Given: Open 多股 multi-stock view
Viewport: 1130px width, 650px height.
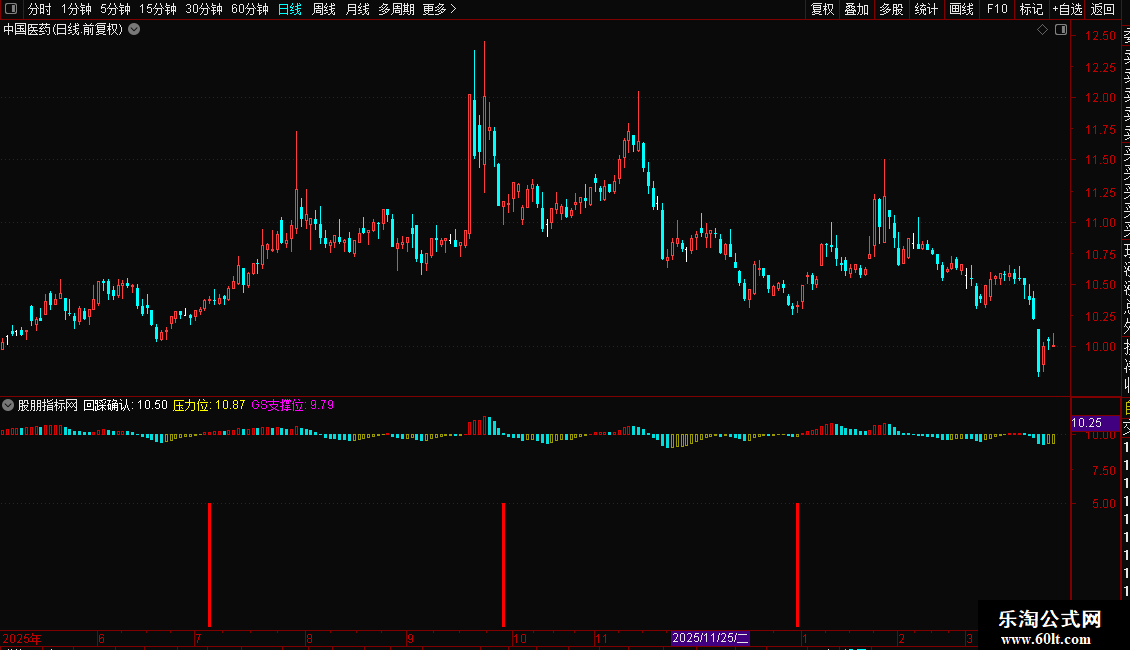Looking at the screenshot, I should pyautogui.click(x=891, y=9).
